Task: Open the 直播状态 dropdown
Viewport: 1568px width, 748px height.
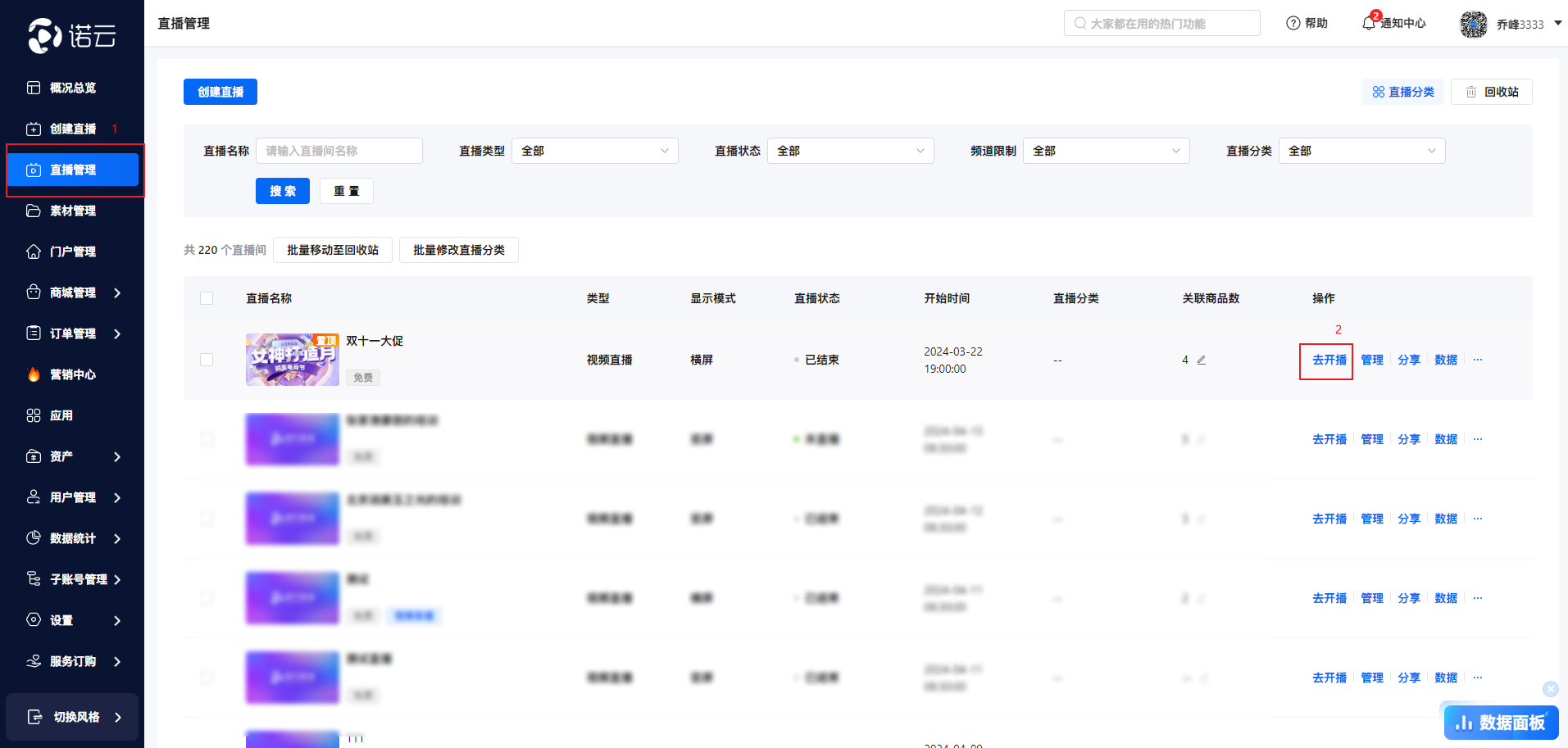Action: [x=850, y=151]
